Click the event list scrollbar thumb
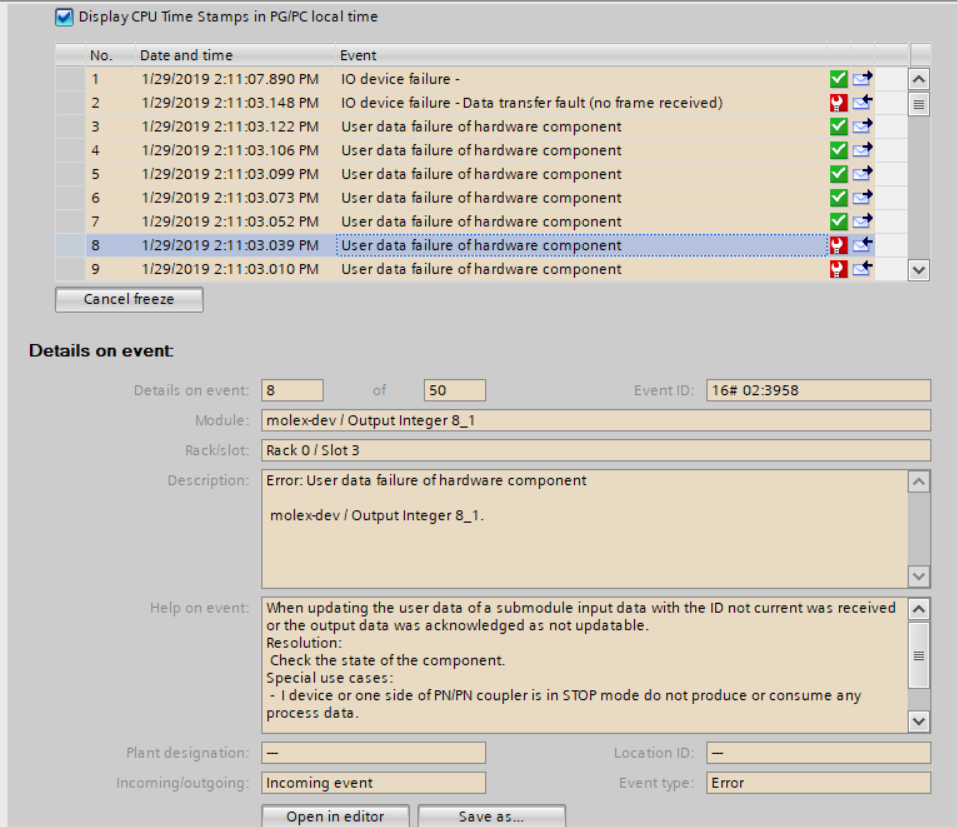The width and height of the screenshot is (957, 827). pos(919,104)
